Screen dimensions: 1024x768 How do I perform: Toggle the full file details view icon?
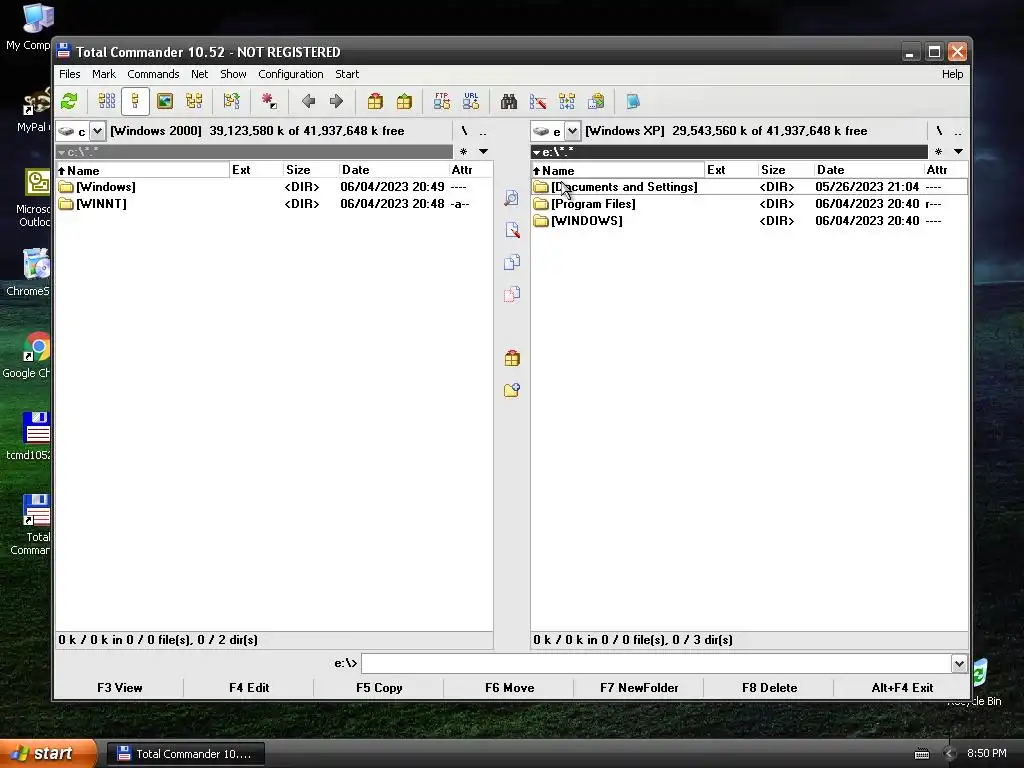135,101
